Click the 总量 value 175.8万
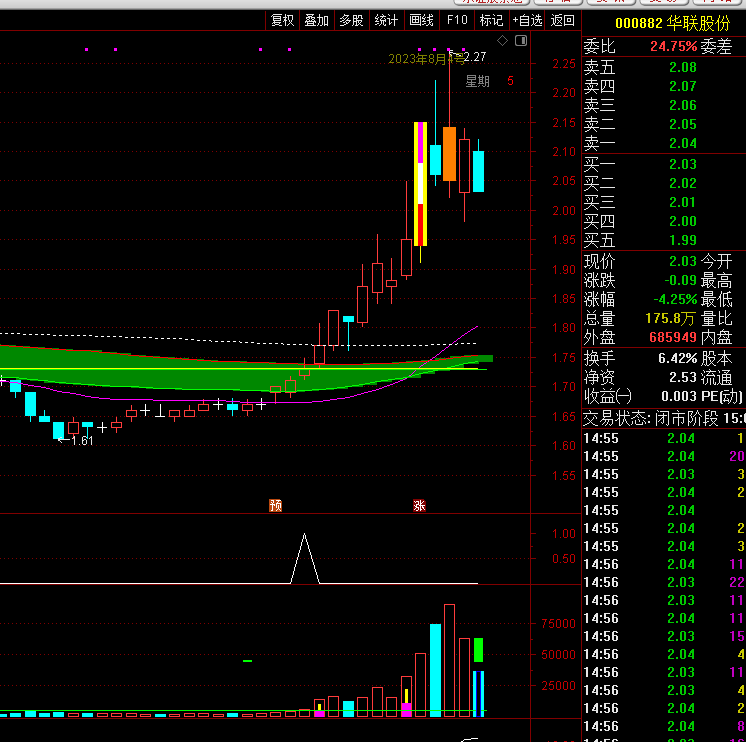Screen dimensions: 746x742 [670, 319]
